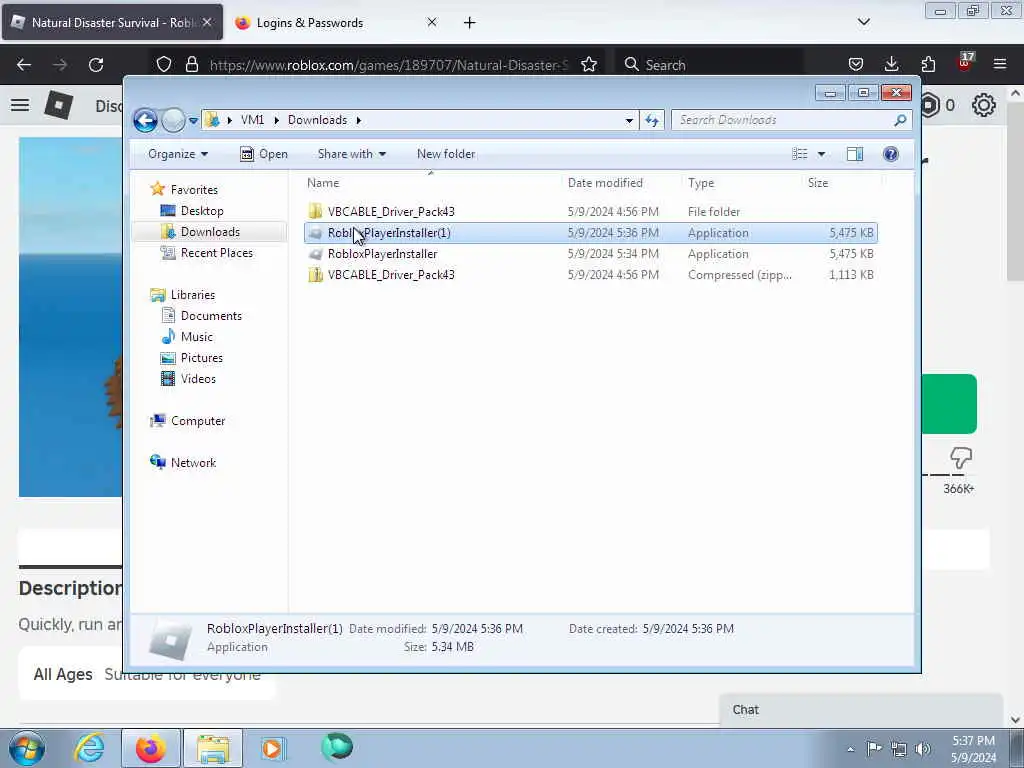Screen dimensions: 1024x768
Task: Show hidden tray icons arrow
Action: 850,749
